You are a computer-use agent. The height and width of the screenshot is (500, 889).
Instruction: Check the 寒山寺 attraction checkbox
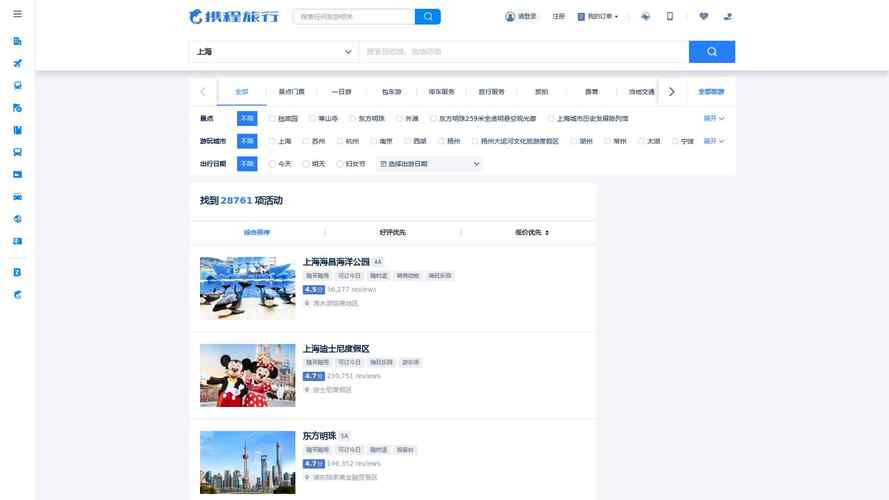[312, 118]
